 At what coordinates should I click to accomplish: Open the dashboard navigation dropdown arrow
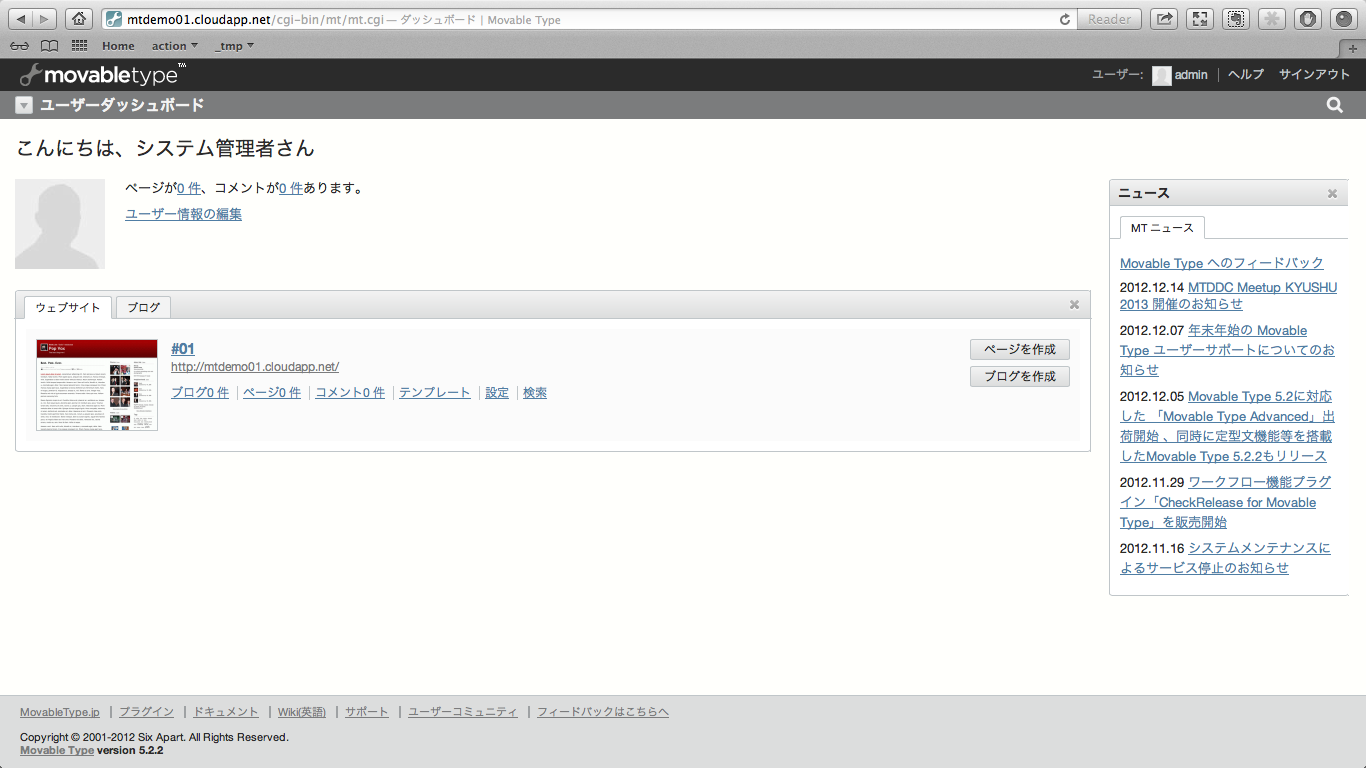(x=24, y=105)
